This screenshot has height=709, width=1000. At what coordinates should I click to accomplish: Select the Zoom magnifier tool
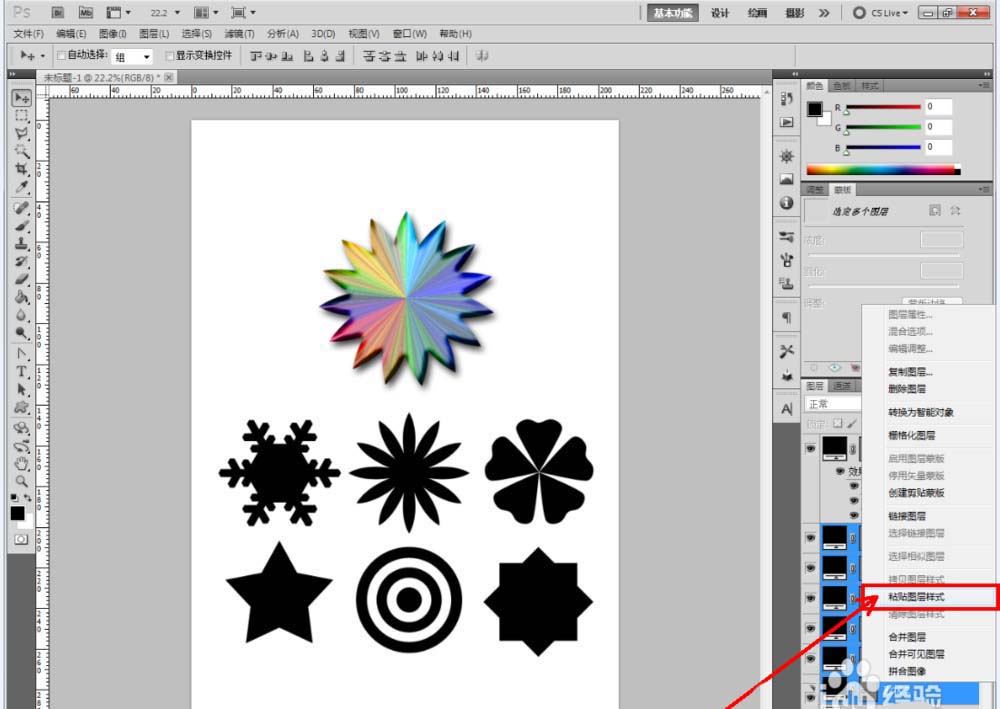[x=21, y=481]
